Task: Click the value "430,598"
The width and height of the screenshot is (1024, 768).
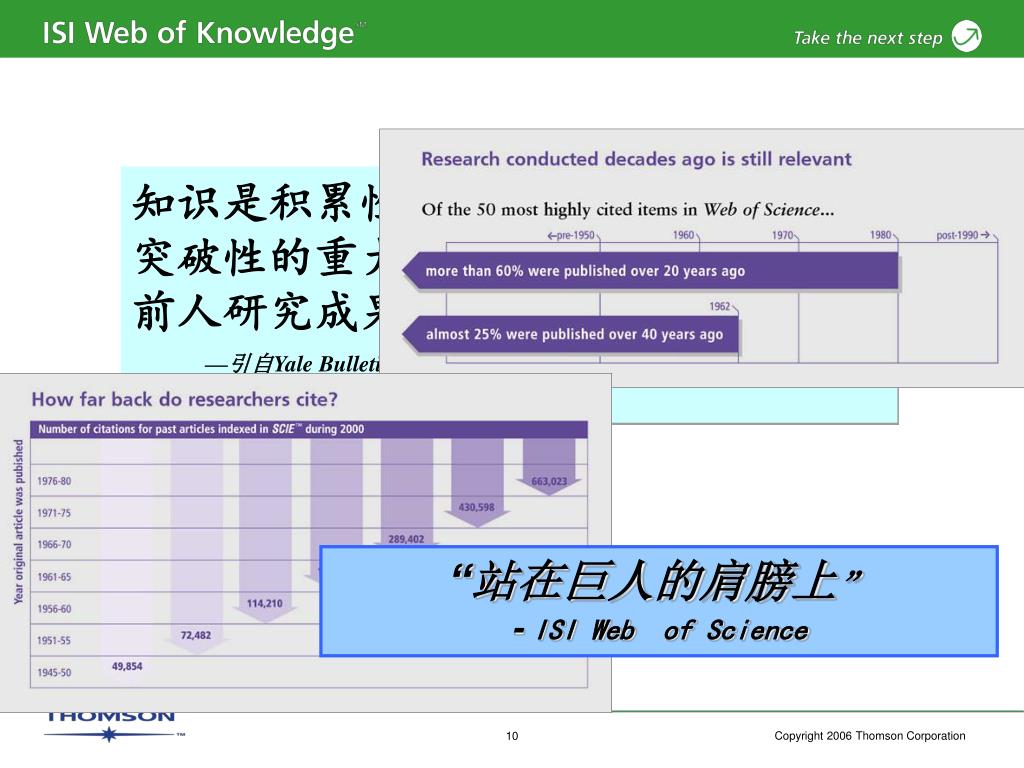Action: tap(476, 507)
